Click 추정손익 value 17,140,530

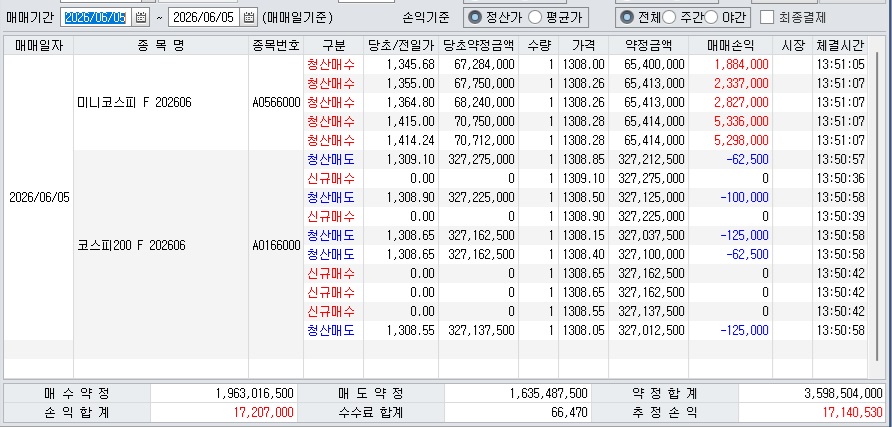tap(853, 412)
